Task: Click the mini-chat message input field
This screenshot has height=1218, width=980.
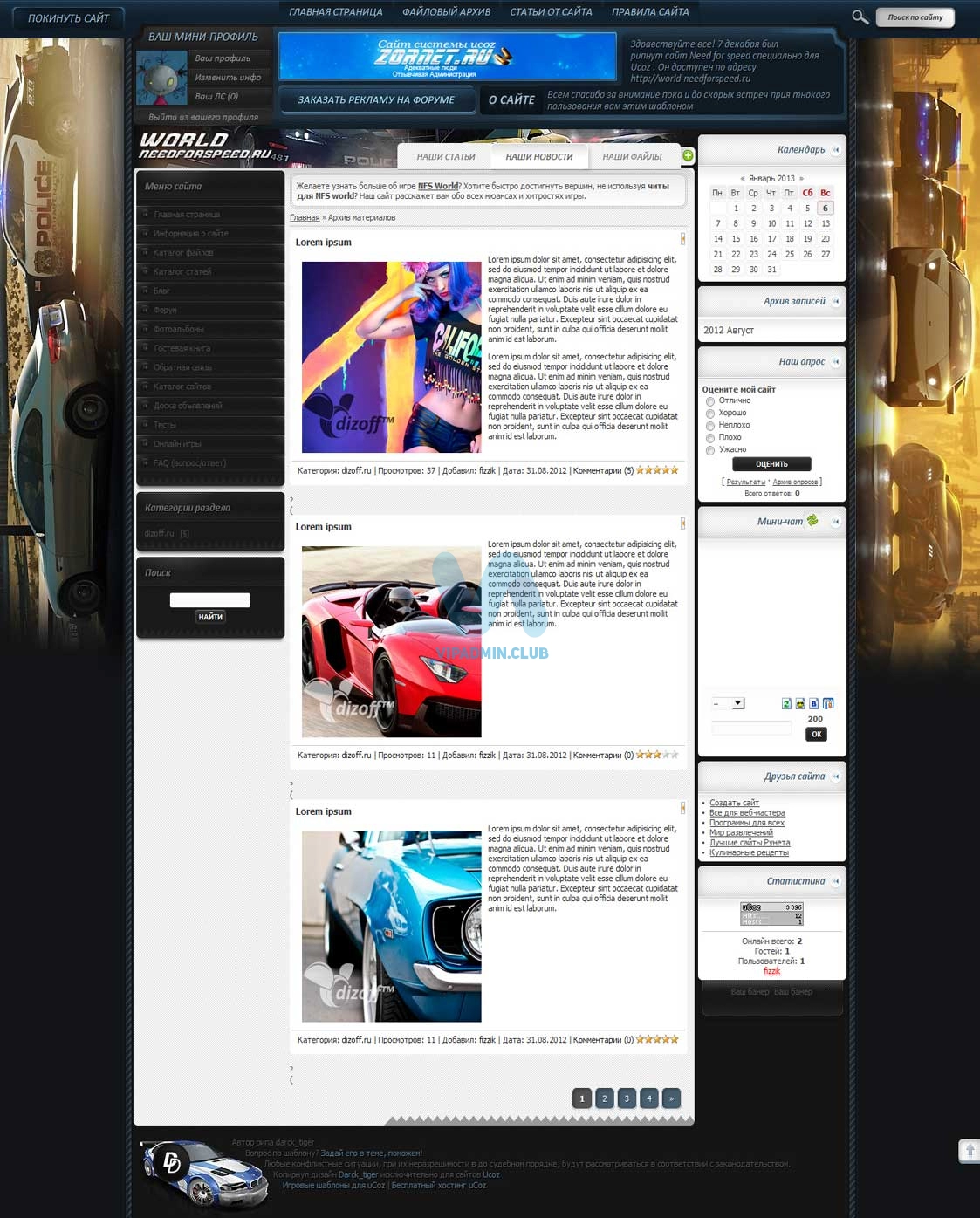Action: 751,728
